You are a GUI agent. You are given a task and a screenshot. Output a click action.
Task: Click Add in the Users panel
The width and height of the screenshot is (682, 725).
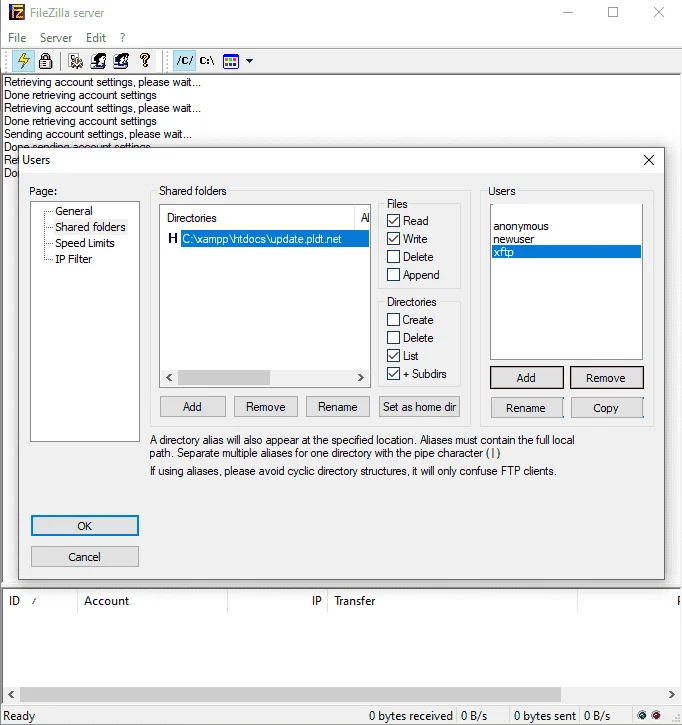click(x=527, y=378)
